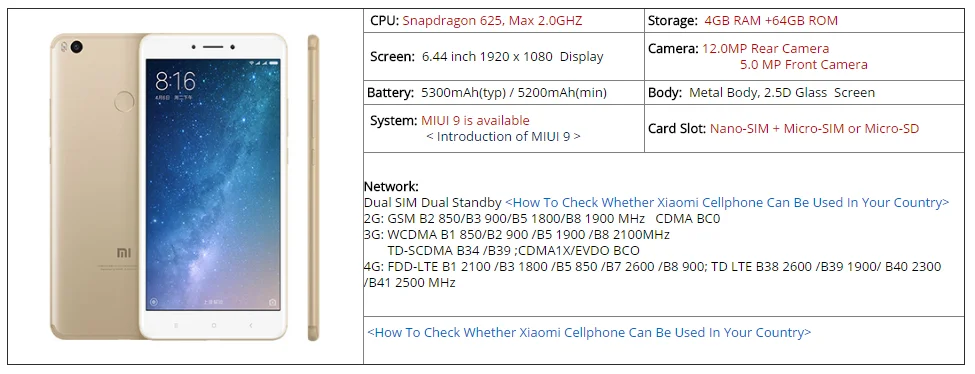Click the Mi logo on the phone's back
975x374 pixels.
pos(124,253)
